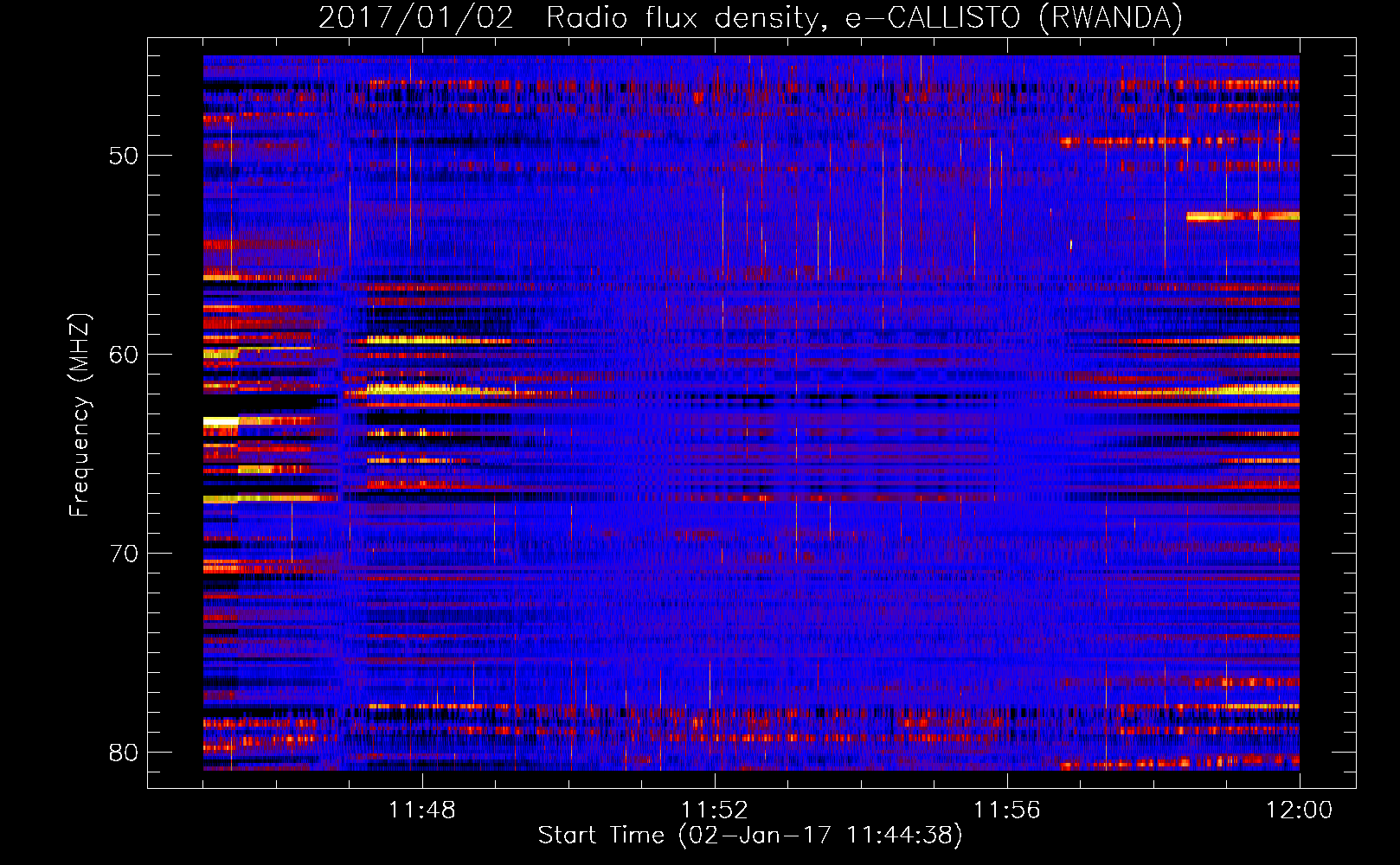Click the 80 MHz frequency axis label
Viewport: 1400px width, 865px height.
(124, 753)
